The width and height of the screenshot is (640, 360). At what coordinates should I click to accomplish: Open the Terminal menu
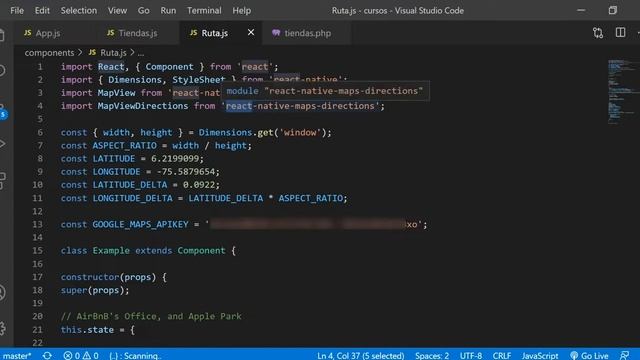pyautogui.click(x=204, y=11)
